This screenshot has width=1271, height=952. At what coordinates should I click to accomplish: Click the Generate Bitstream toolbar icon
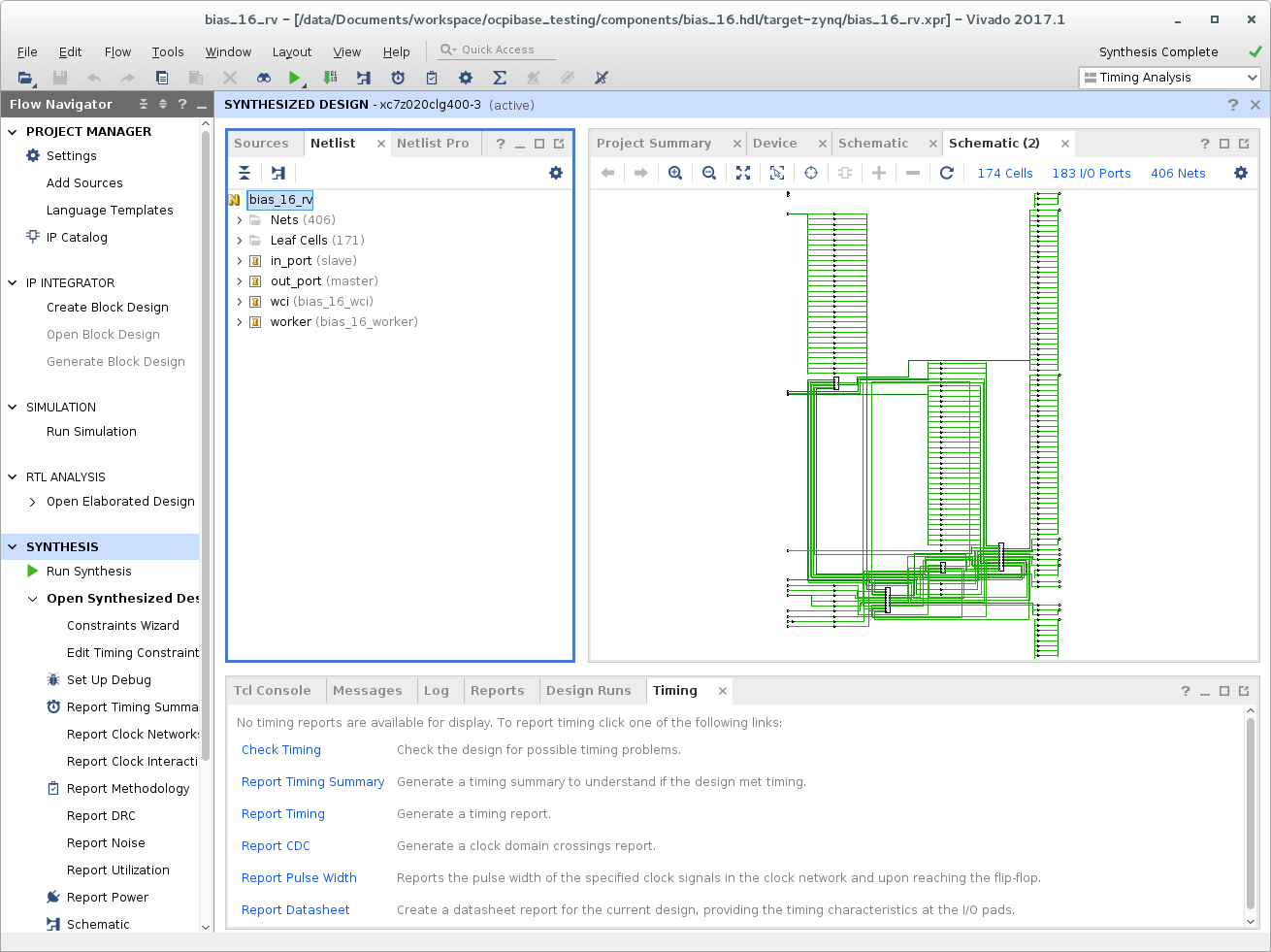click(330, 78)
